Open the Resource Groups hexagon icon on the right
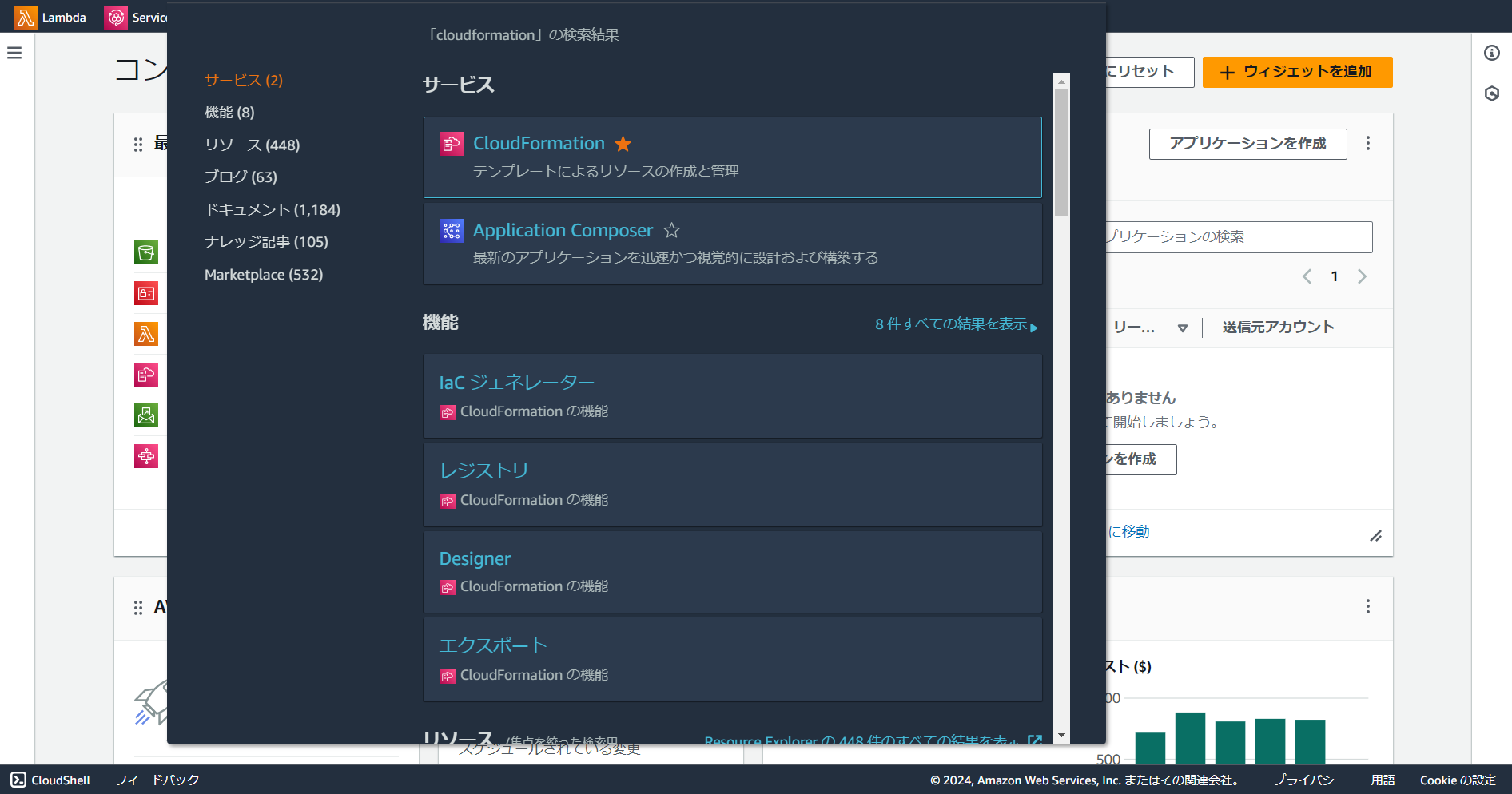The image size is (1512, 794). (1491, 93)
